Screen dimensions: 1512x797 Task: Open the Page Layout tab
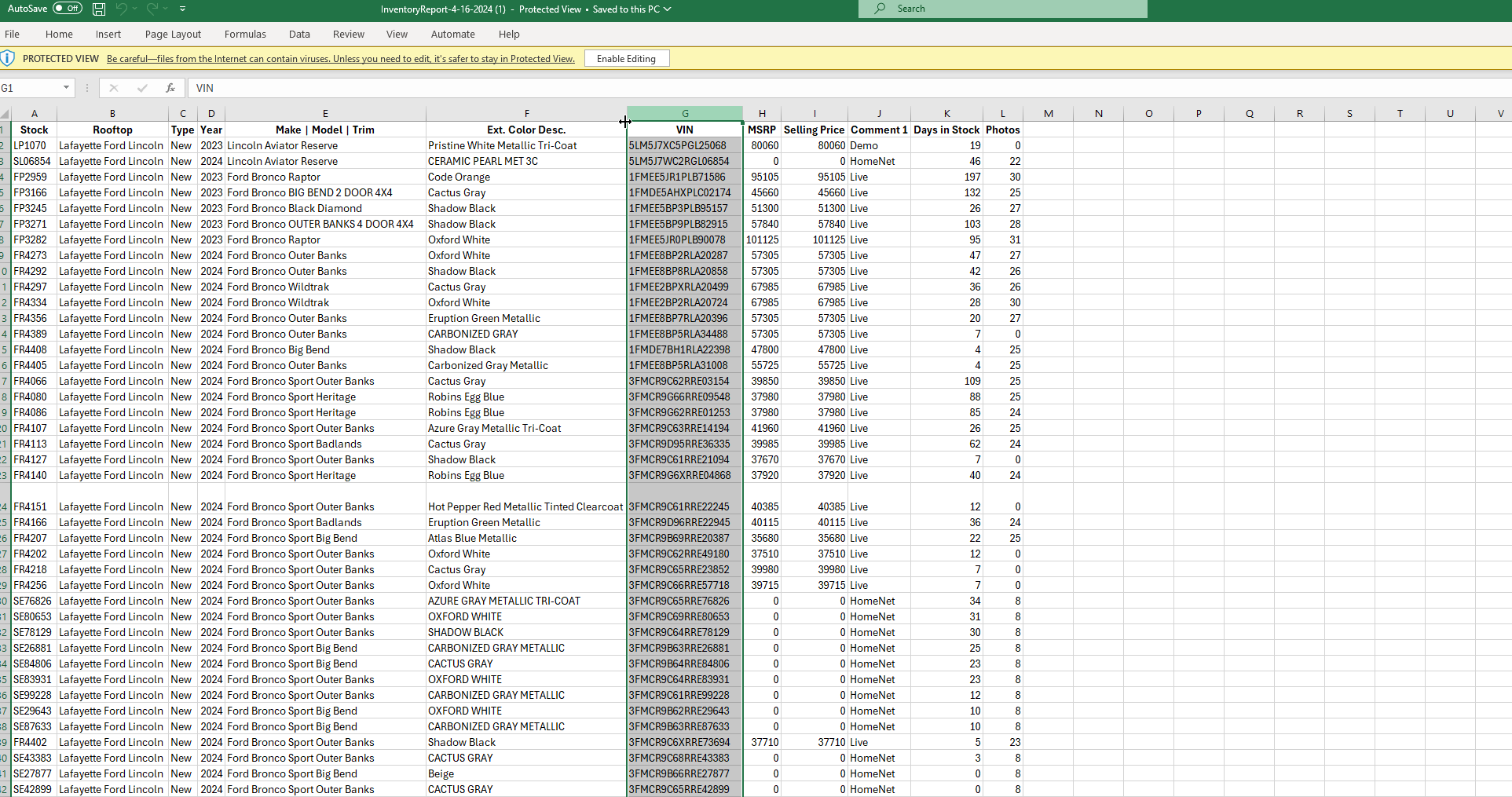[173, 34]
